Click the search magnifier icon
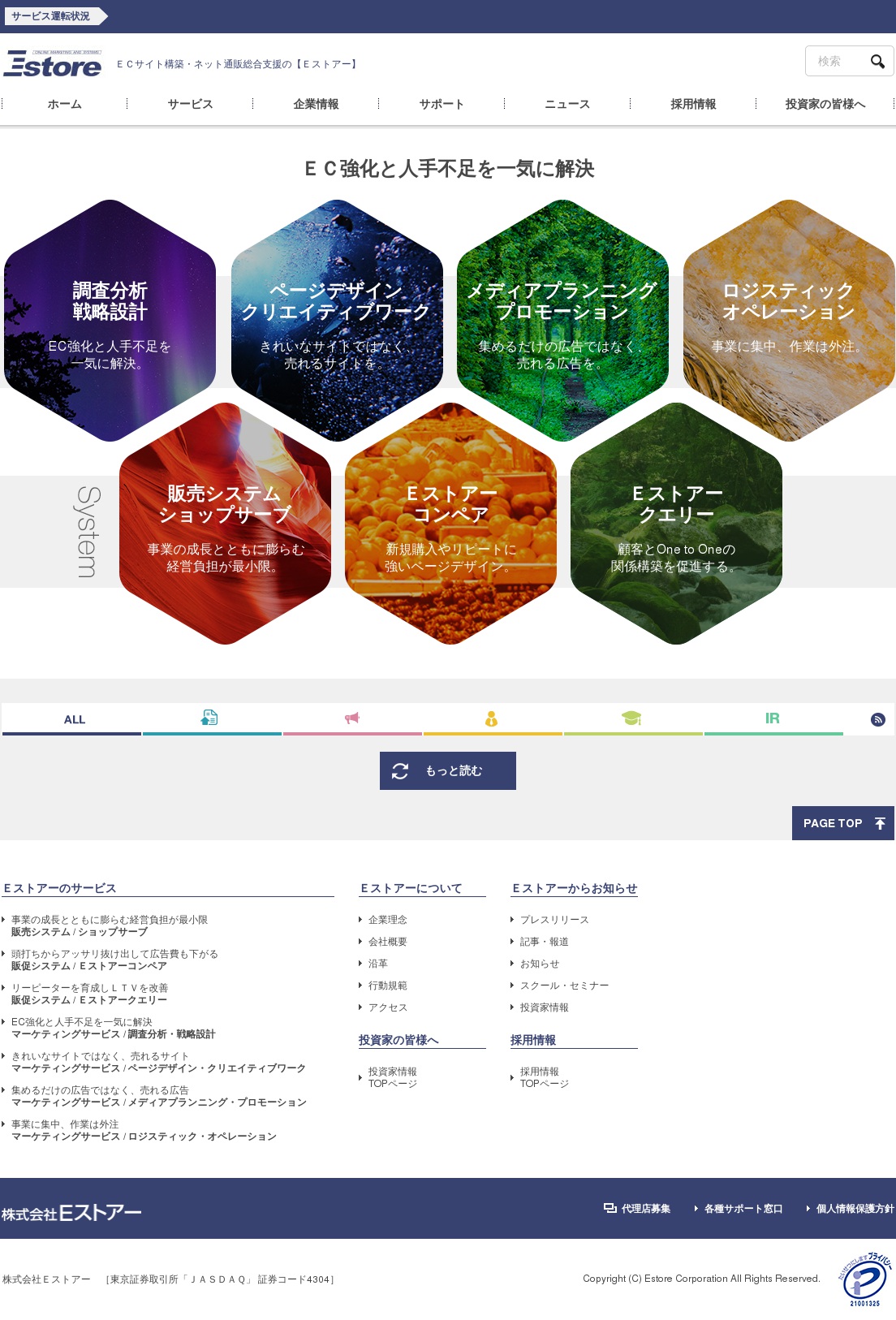 [877, 62]
